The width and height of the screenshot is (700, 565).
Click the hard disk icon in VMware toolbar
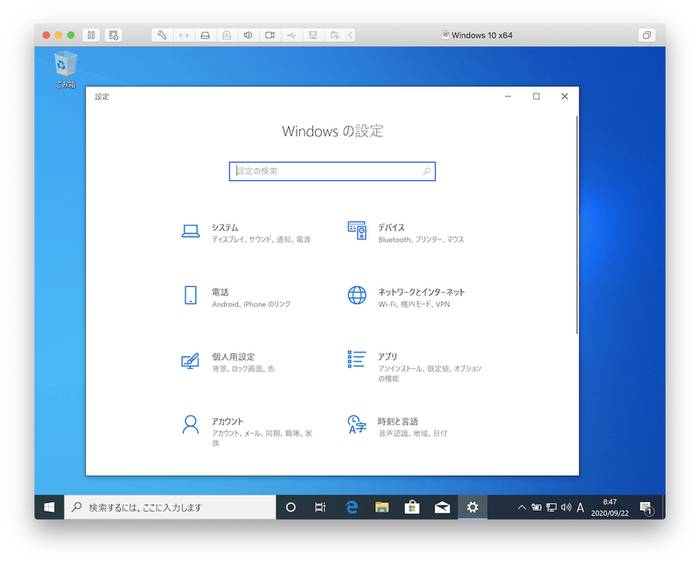coord(205,35)
